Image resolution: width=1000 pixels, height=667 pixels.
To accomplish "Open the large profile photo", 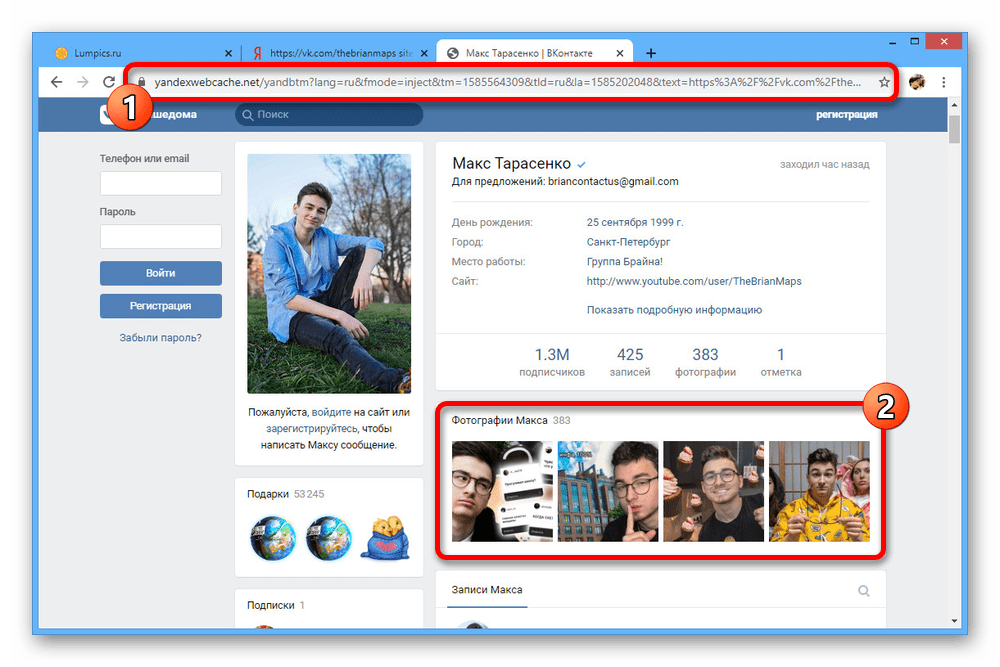I will [329, 274].
